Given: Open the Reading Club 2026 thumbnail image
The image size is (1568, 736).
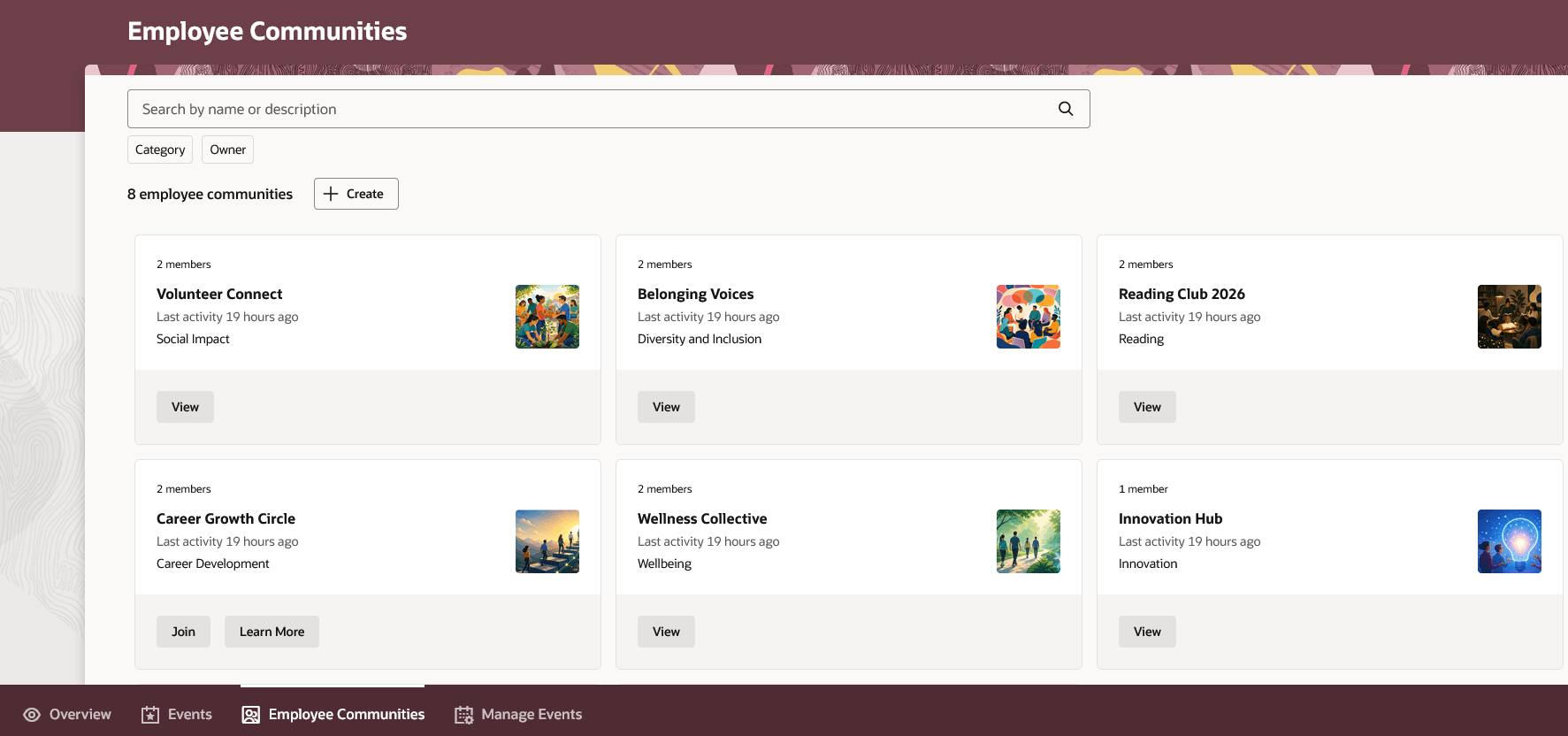Looking at the screenshot, I should click(1510, 317).
